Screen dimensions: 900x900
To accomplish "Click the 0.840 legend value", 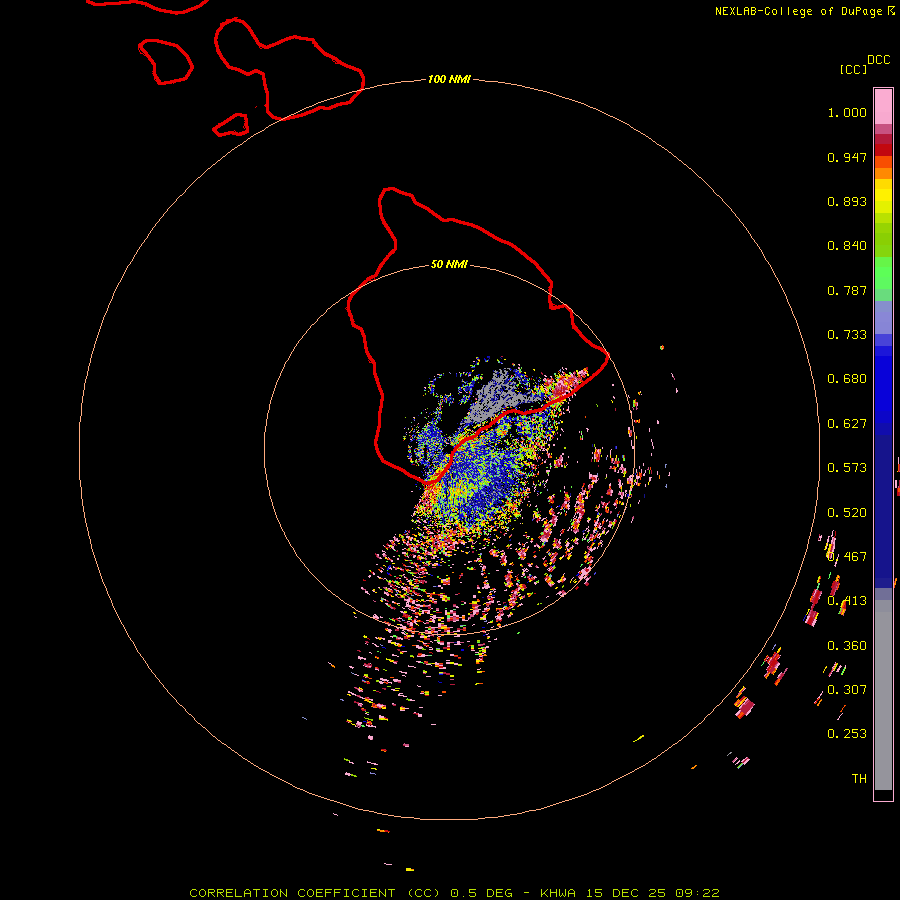I will (x=847, y=246).
